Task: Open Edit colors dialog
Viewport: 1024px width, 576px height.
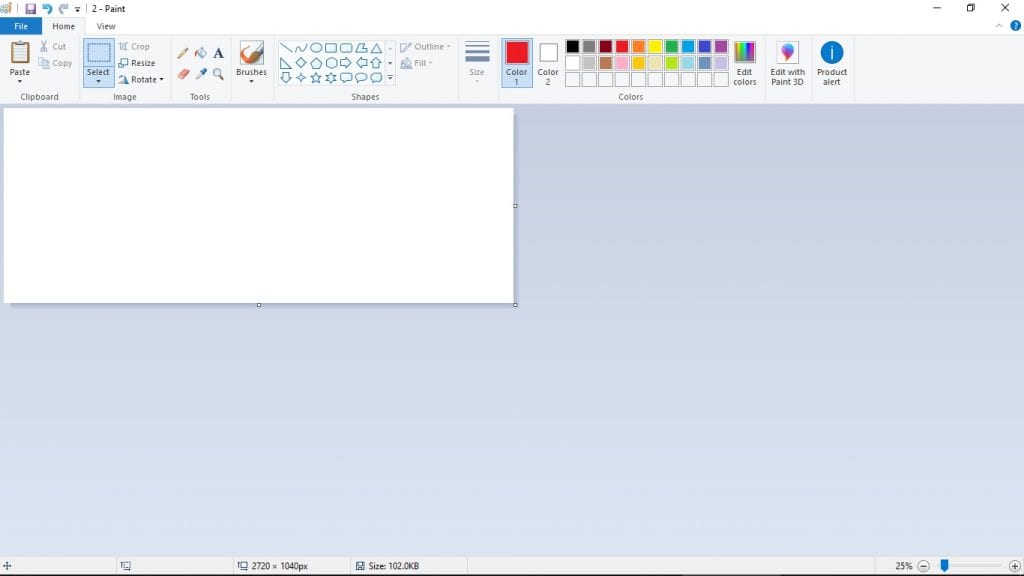Action: (x=744, y=63)
